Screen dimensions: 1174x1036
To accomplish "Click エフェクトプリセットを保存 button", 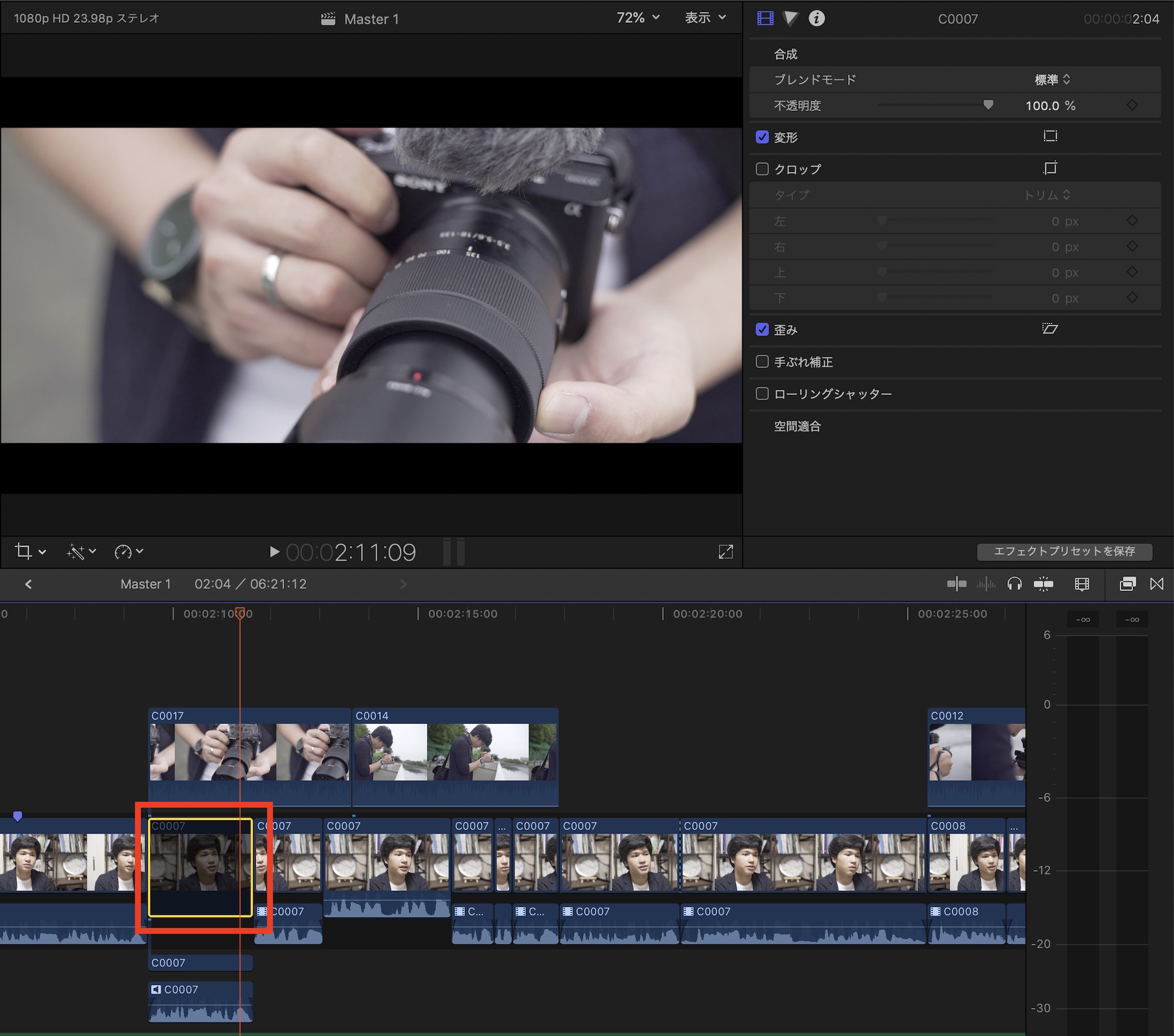I will pyautogui.click(x=1064, y=552).
